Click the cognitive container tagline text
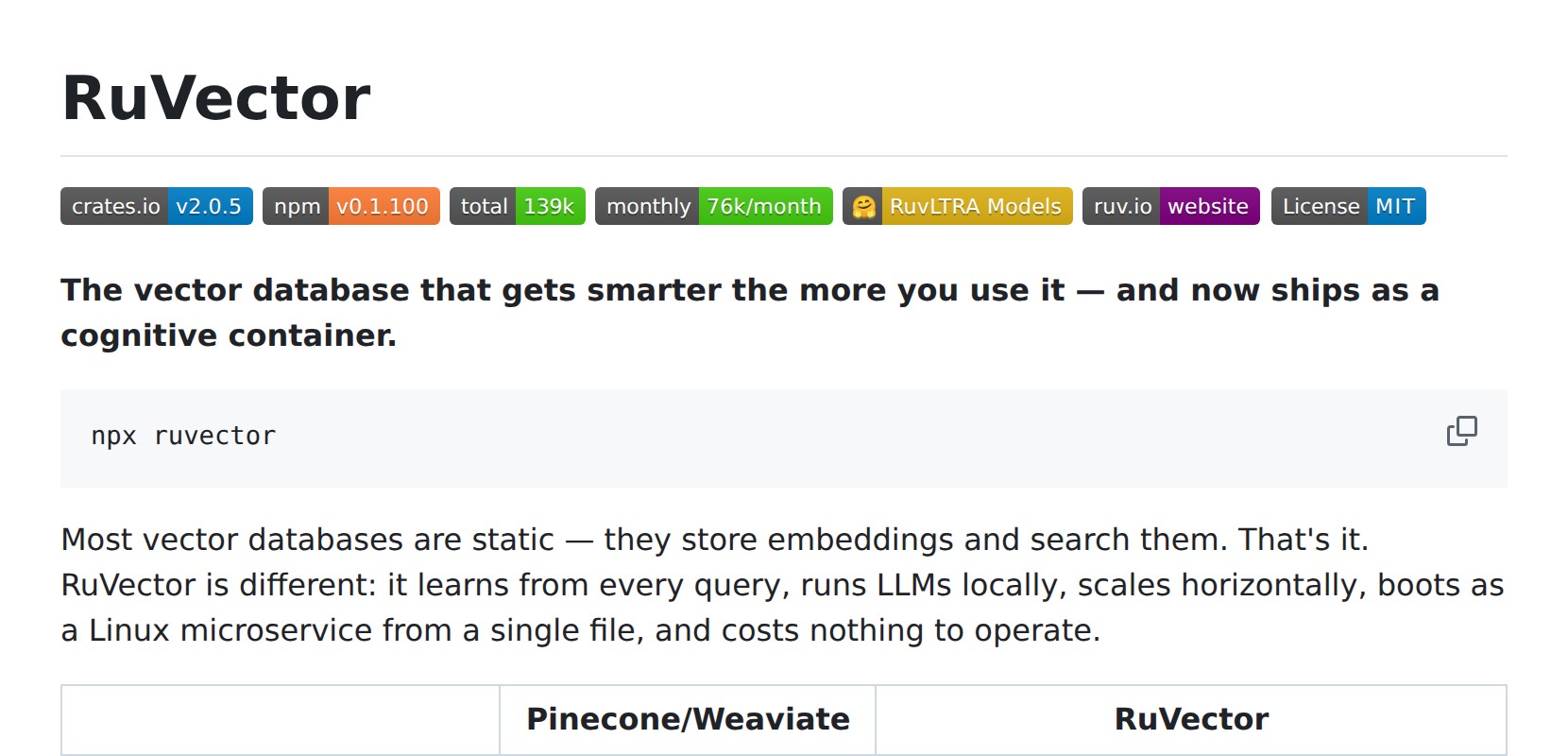 coord(230,335)
